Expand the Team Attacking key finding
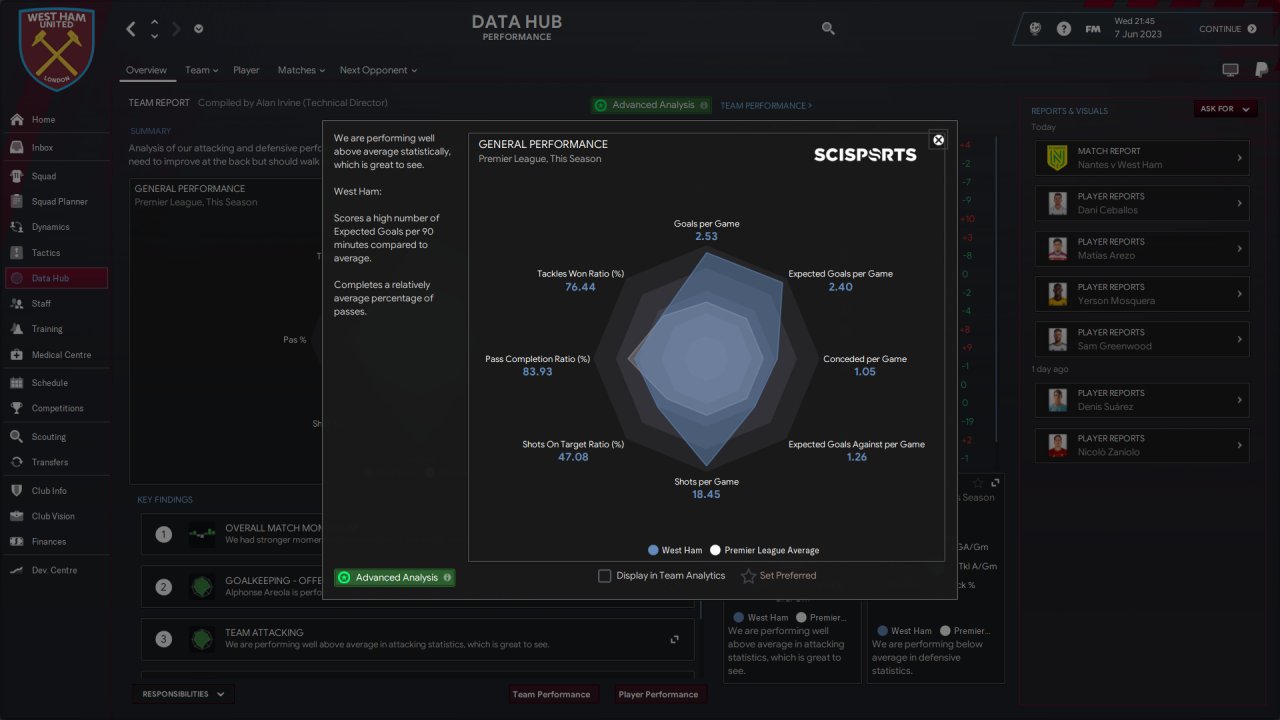Viewport: 1280px width, 720px height. (675, 639)
